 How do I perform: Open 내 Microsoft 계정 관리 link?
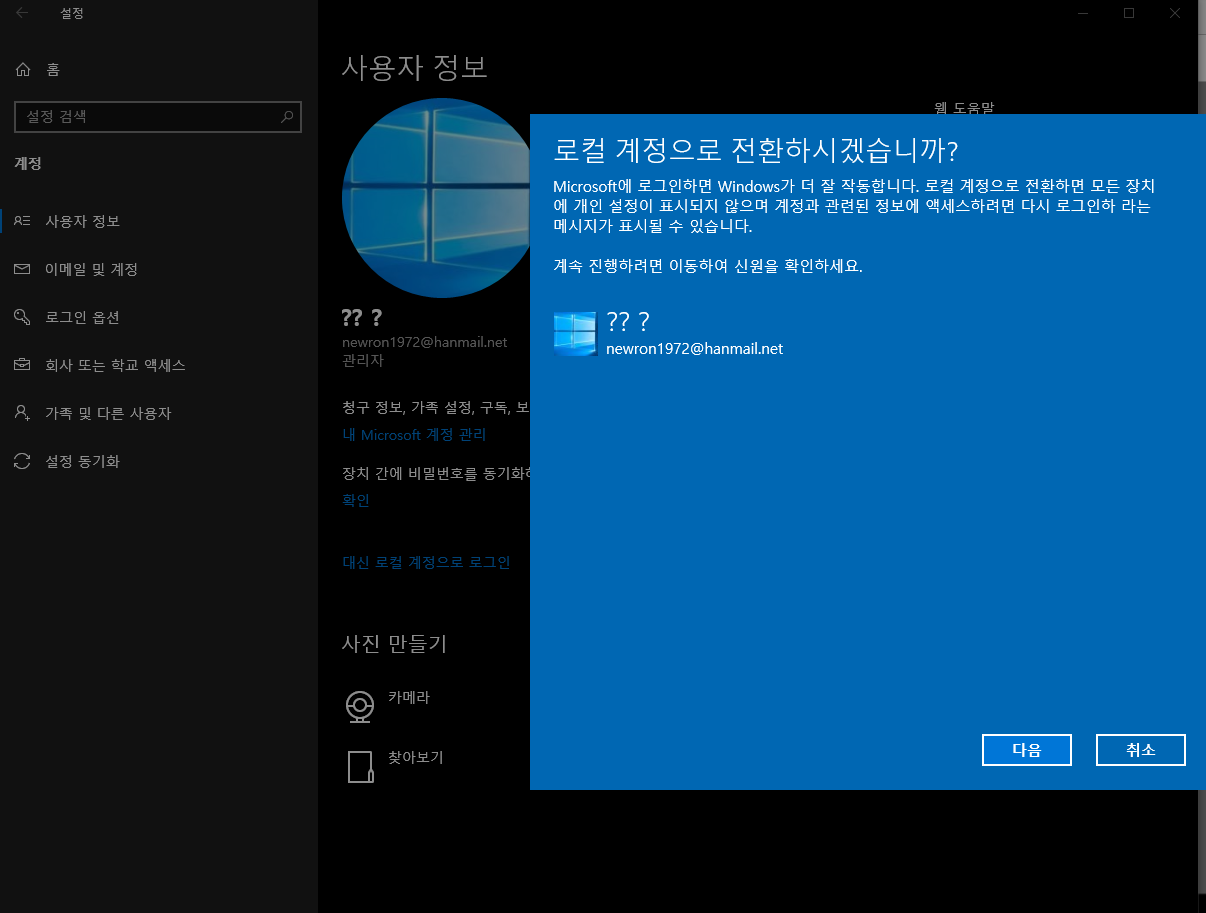pos(414,435)
